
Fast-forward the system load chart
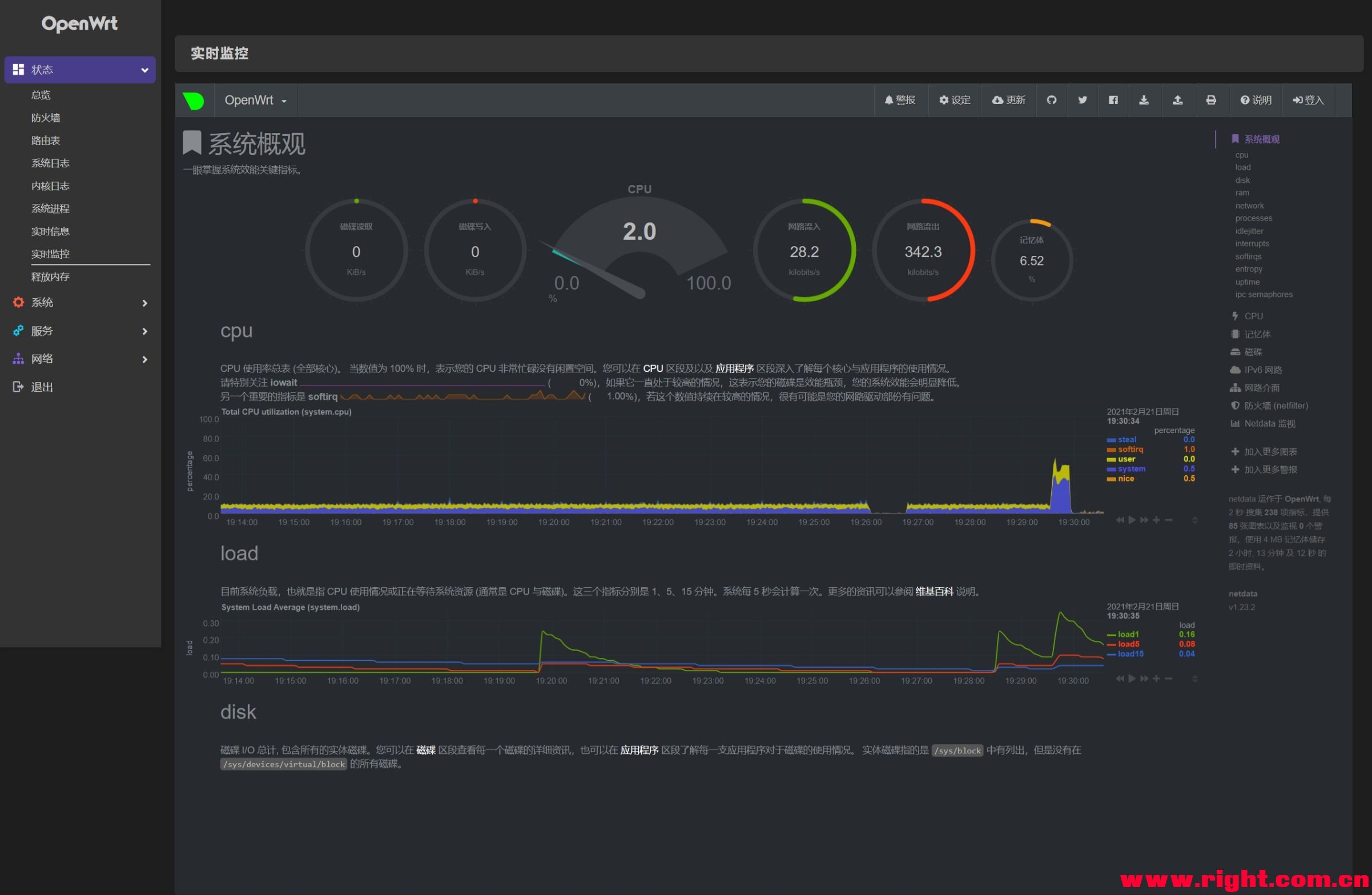coord(1144,679)
